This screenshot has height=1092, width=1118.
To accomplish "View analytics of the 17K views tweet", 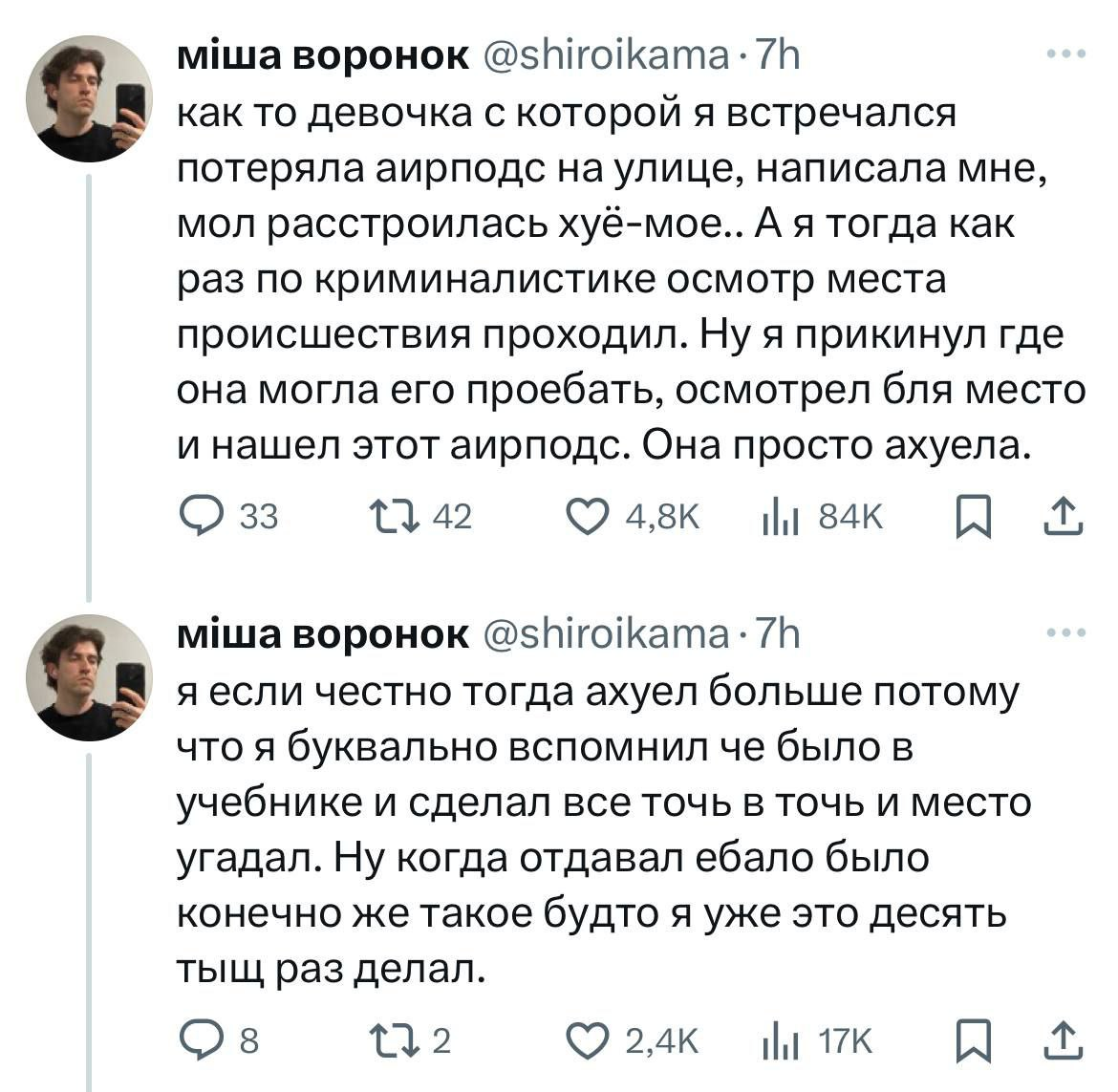I will tap(780, 1039).
